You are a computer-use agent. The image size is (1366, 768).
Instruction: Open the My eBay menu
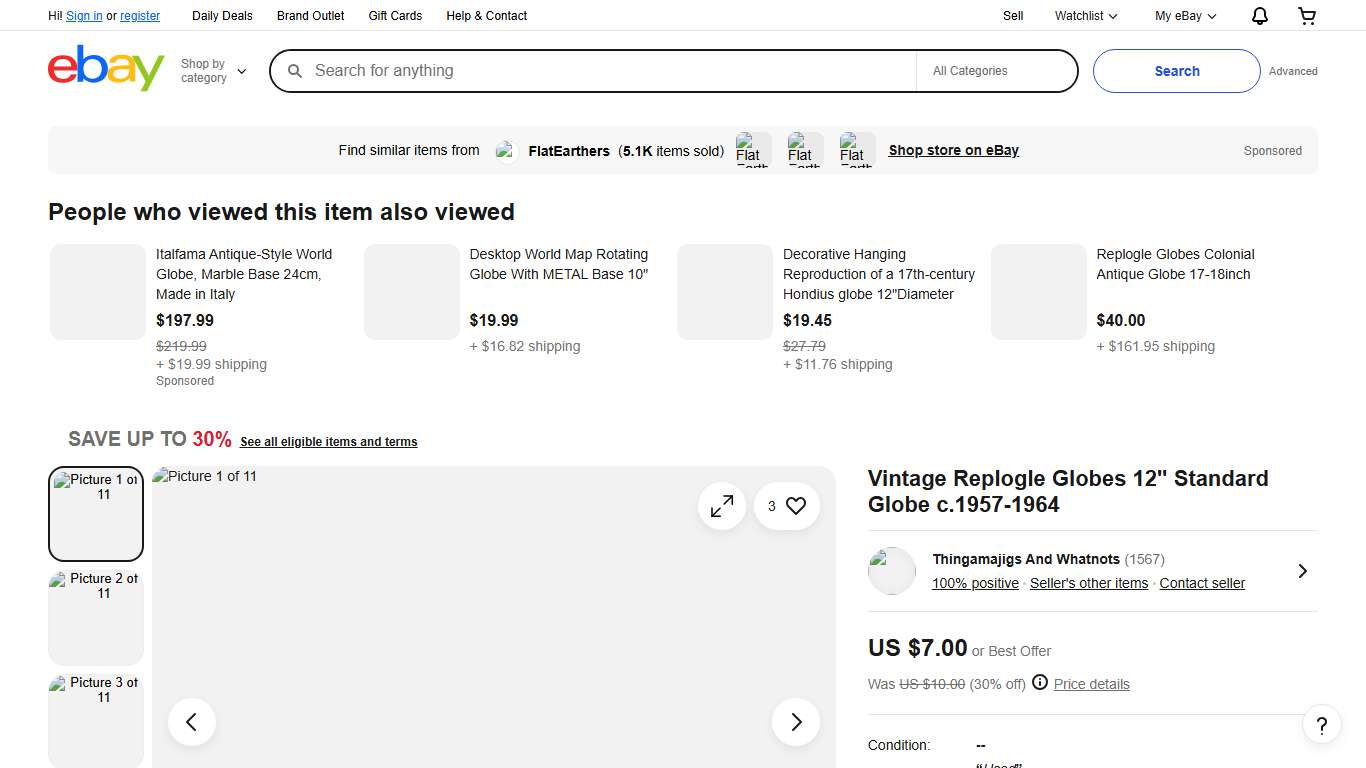(1185, 16)
